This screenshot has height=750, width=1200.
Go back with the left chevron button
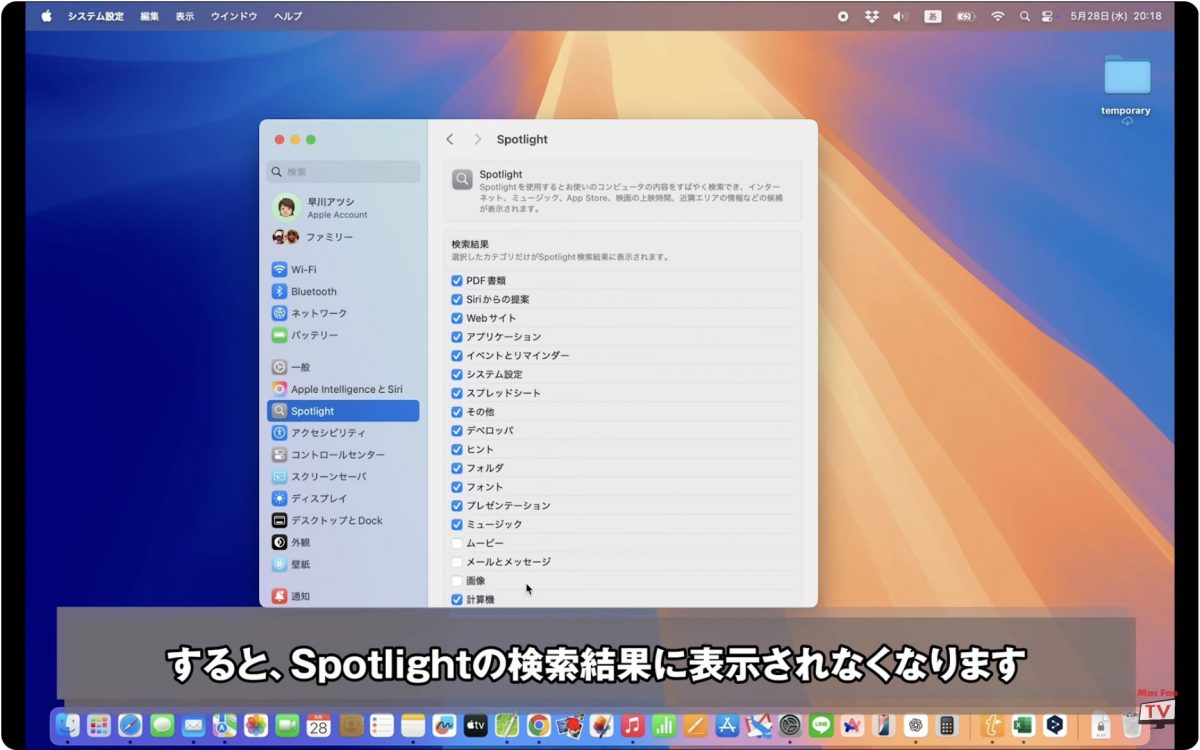click(x=450, y=140)
